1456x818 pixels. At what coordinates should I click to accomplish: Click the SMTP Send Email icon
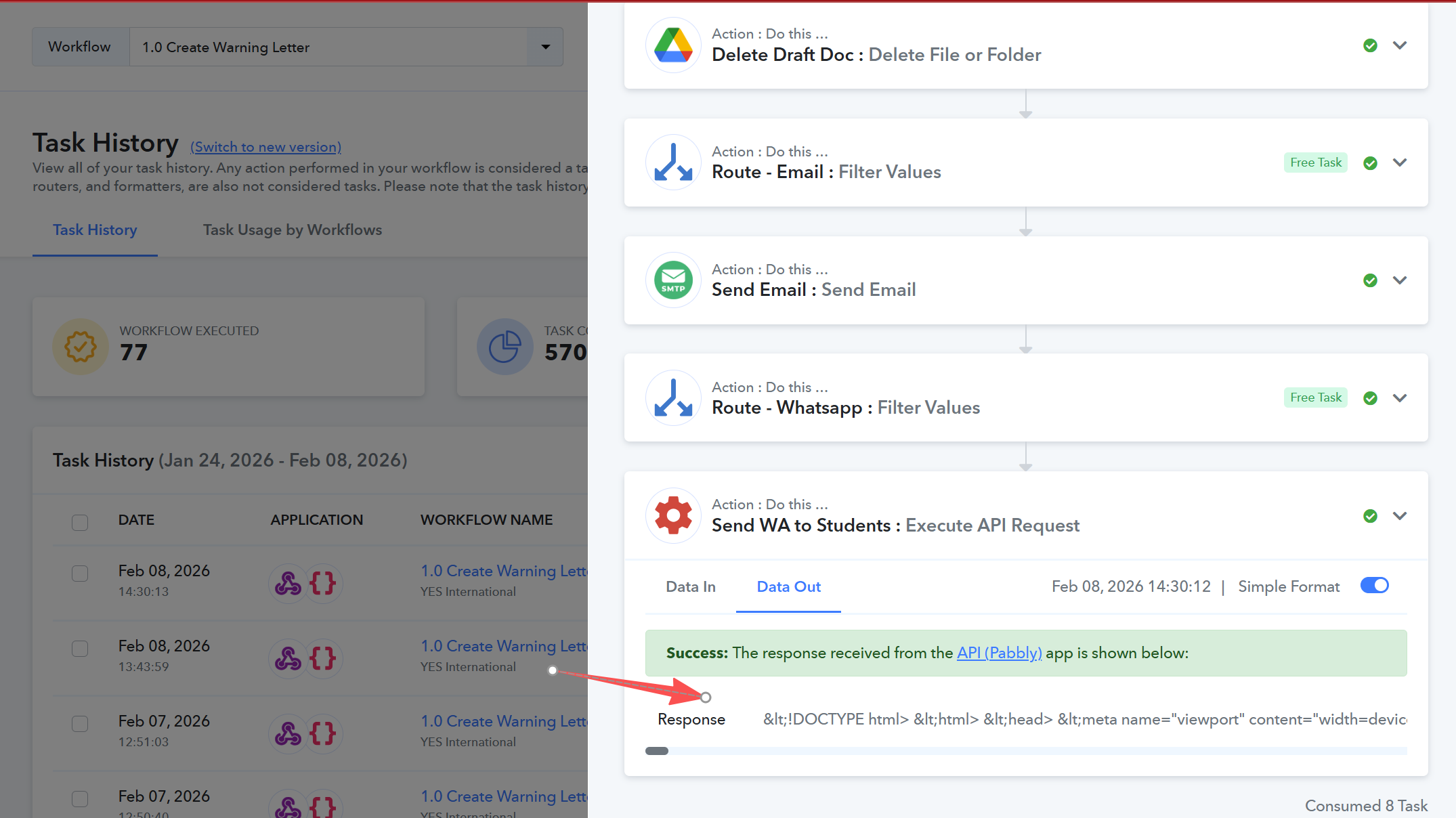pos(672,280)
